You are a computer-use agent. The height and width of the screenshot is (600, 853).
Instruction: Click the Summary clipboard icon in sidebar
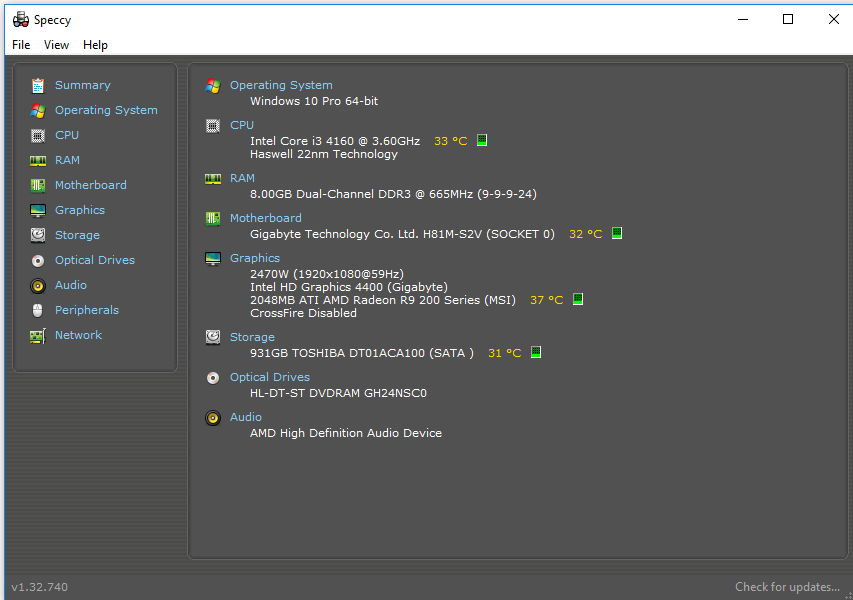click(x=38, y=85)
